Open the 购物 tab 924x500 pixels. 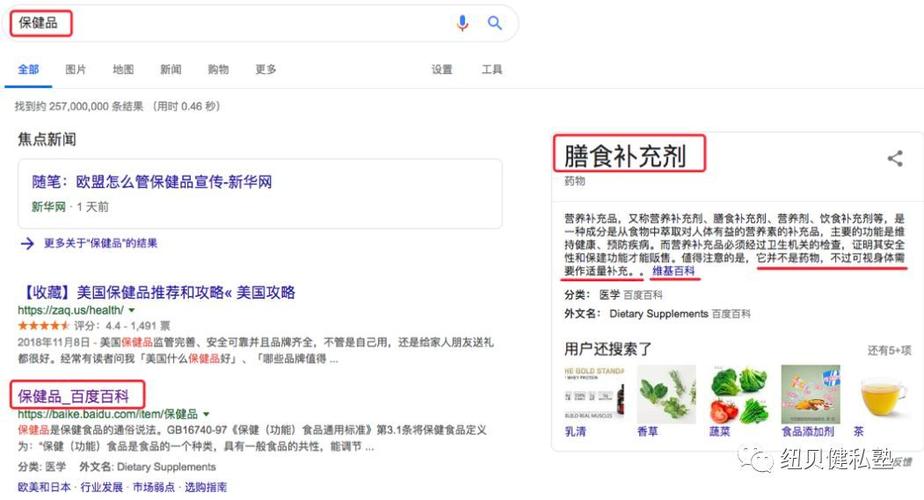218,70
